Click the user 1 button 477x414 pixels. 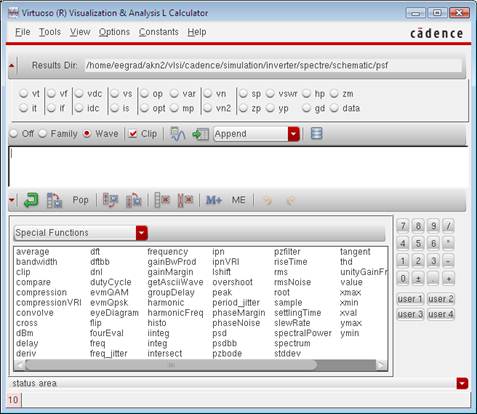pyautogui.click(x=410, y=299)
